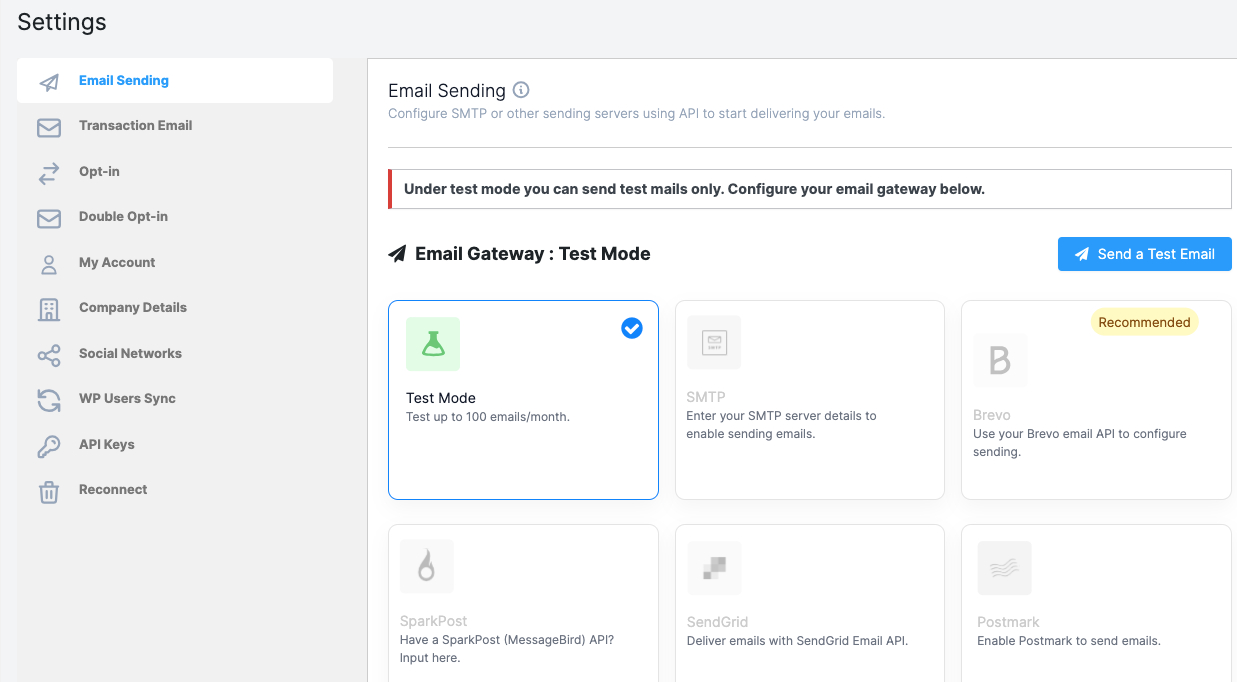Choose the SparkPost gateway card

[523, 603]
